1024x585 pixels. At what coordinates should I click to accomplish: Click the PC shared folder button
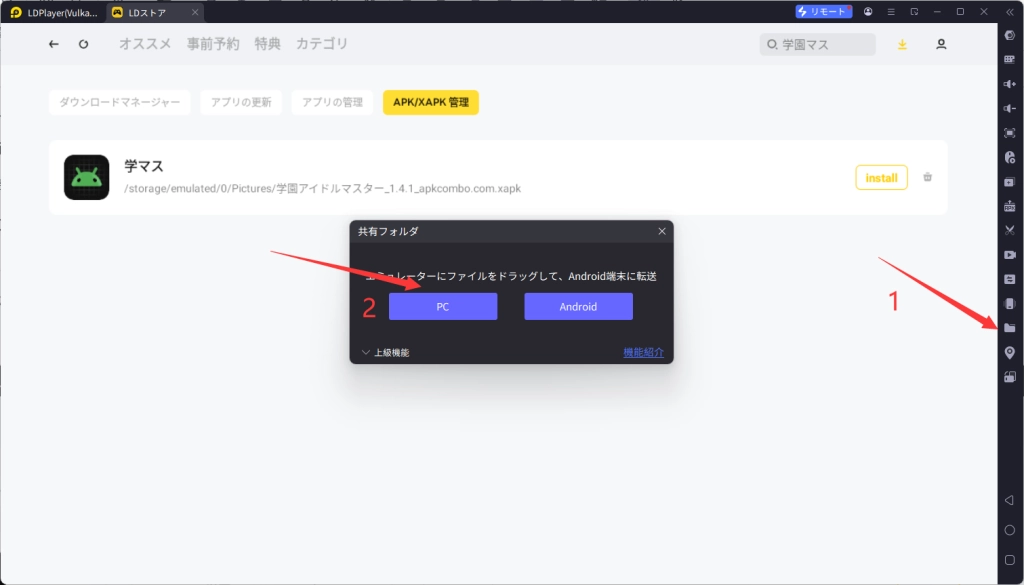click(x=443, y=306)
